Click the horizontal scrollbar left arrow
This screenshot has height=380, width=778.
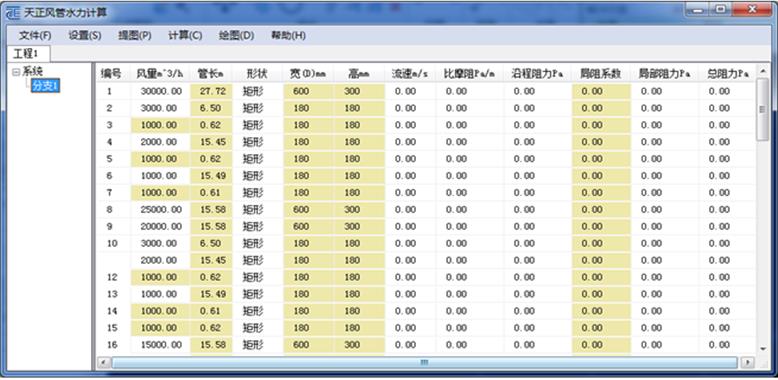(103, 363)
